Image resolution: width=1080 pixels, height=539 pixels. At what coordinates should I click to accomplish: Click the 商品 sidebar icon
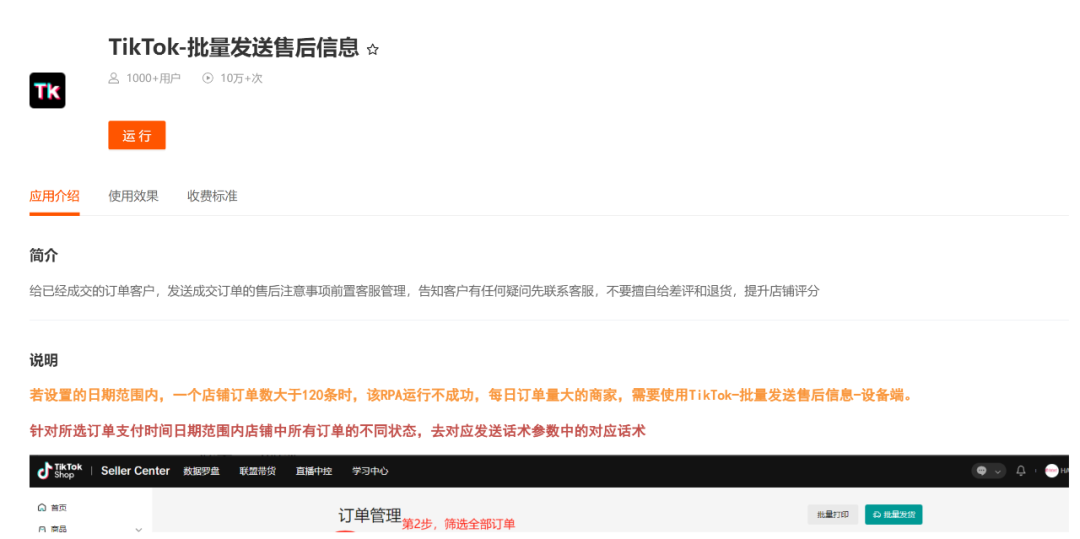click(42, 529)
